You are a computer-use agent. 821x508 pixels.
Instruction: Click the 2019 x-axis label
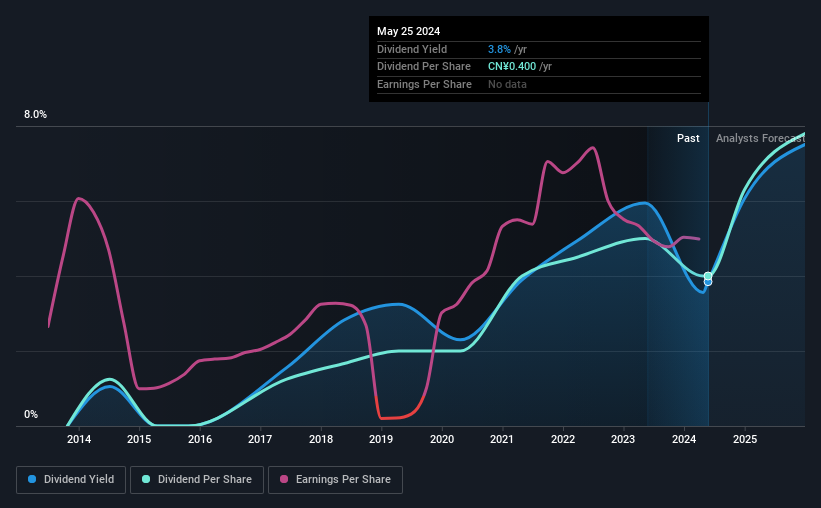381,439
